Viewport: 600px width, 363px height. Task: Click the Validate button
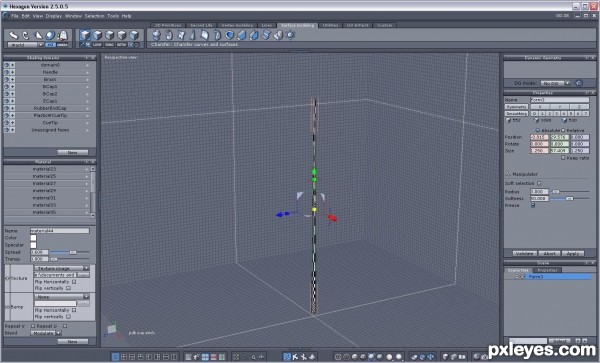525,253
